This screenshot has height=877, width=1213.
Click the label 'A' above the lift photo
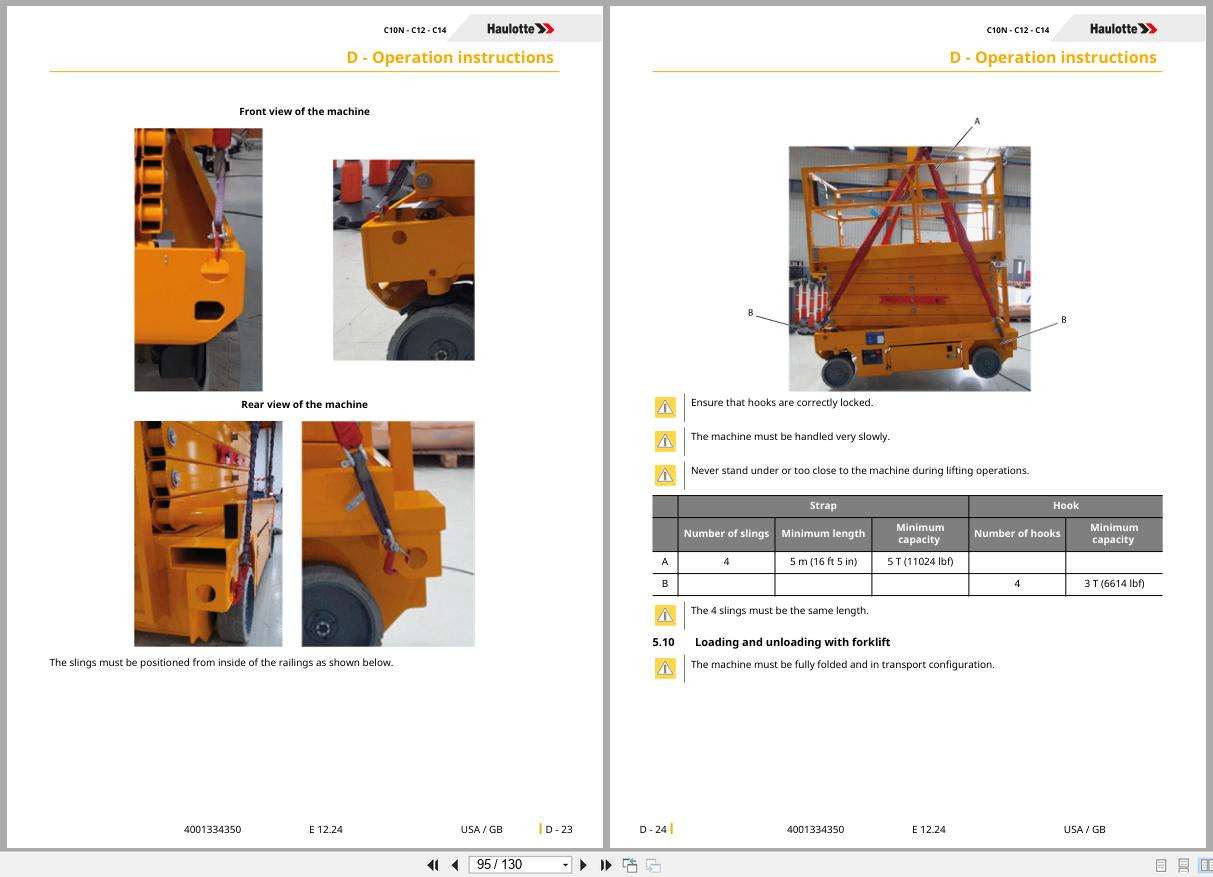[x=977, y=121]
